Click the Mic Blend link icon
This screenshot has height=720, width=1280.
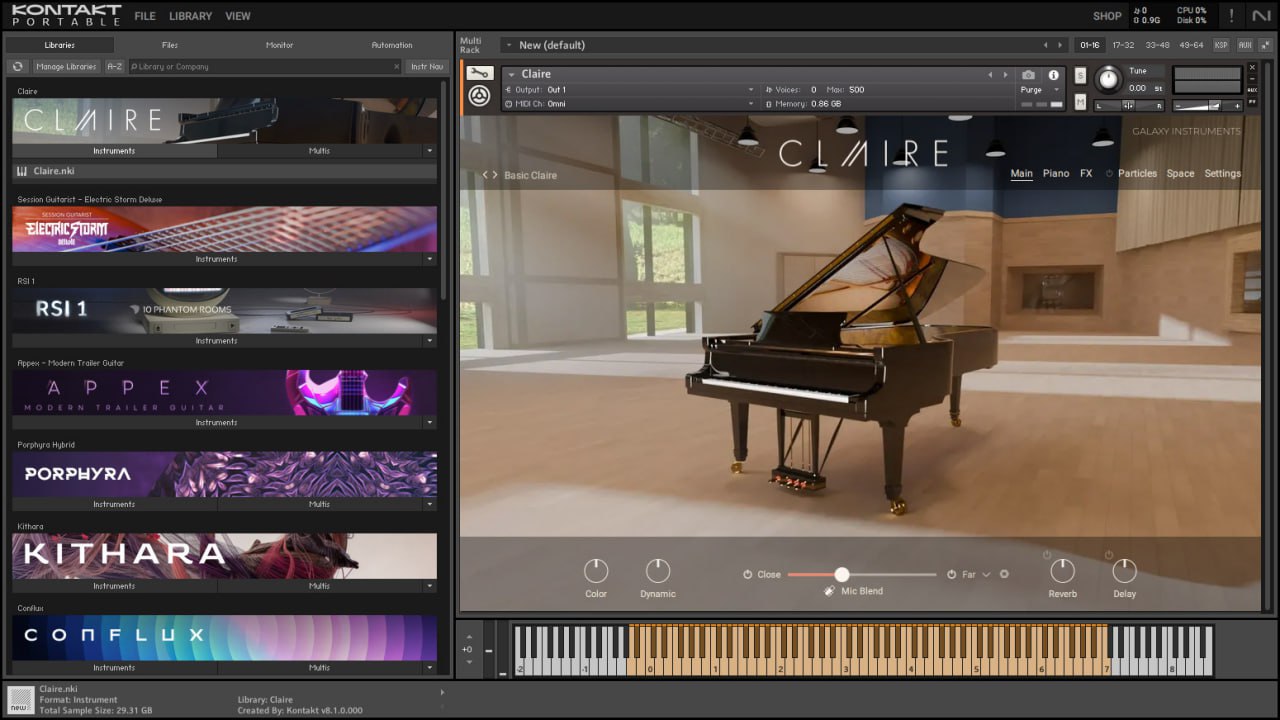pos(829,591)
